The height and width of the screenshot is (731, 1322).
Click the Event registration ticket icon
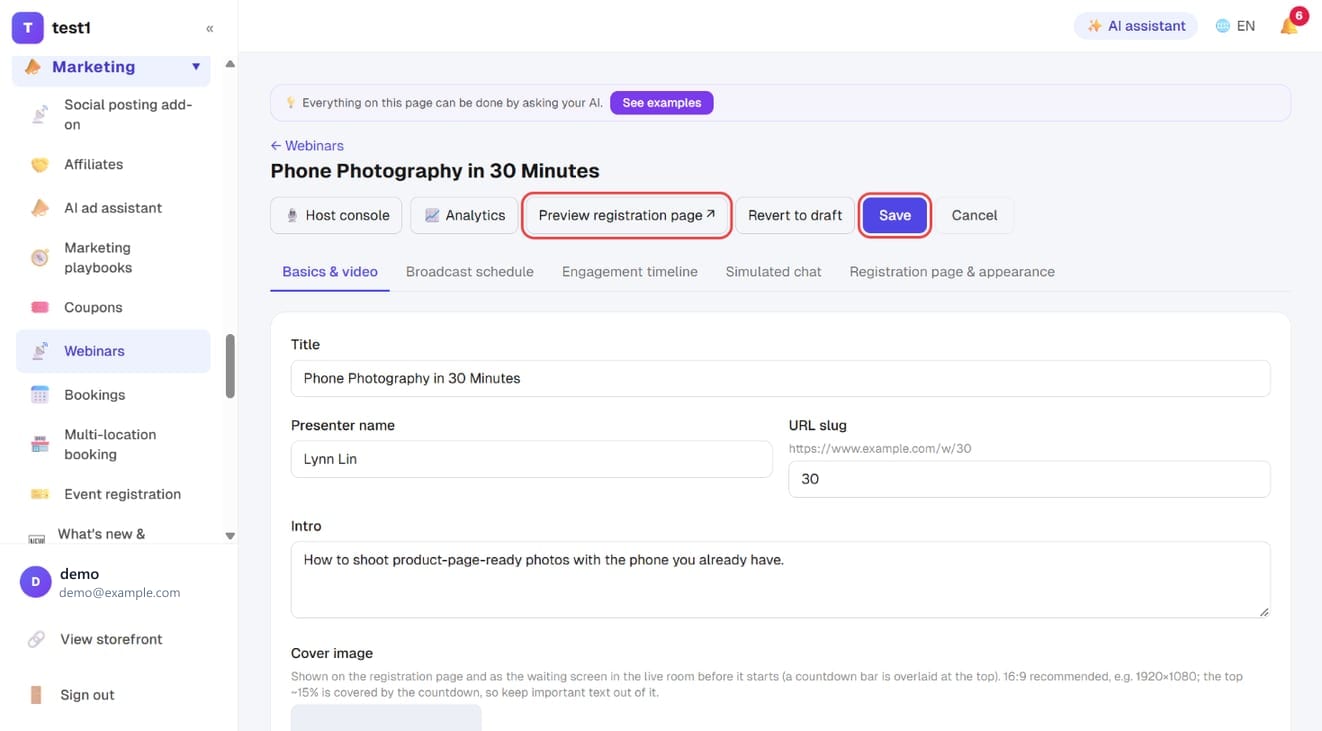click(40, 494)
